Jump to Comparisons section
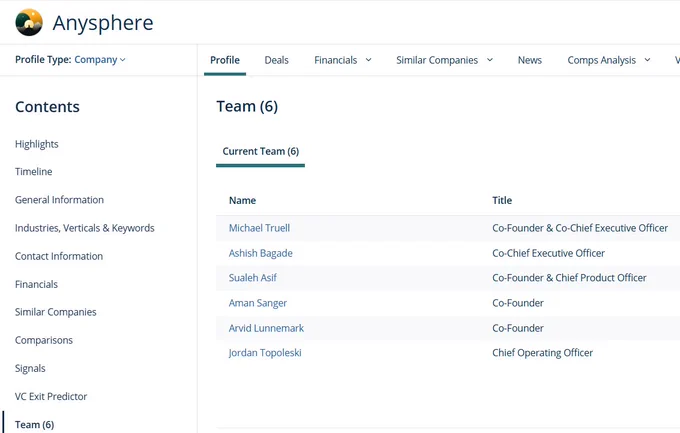Image resolution: width=680 pixels, height=433 pixels. tap(44, 341)
